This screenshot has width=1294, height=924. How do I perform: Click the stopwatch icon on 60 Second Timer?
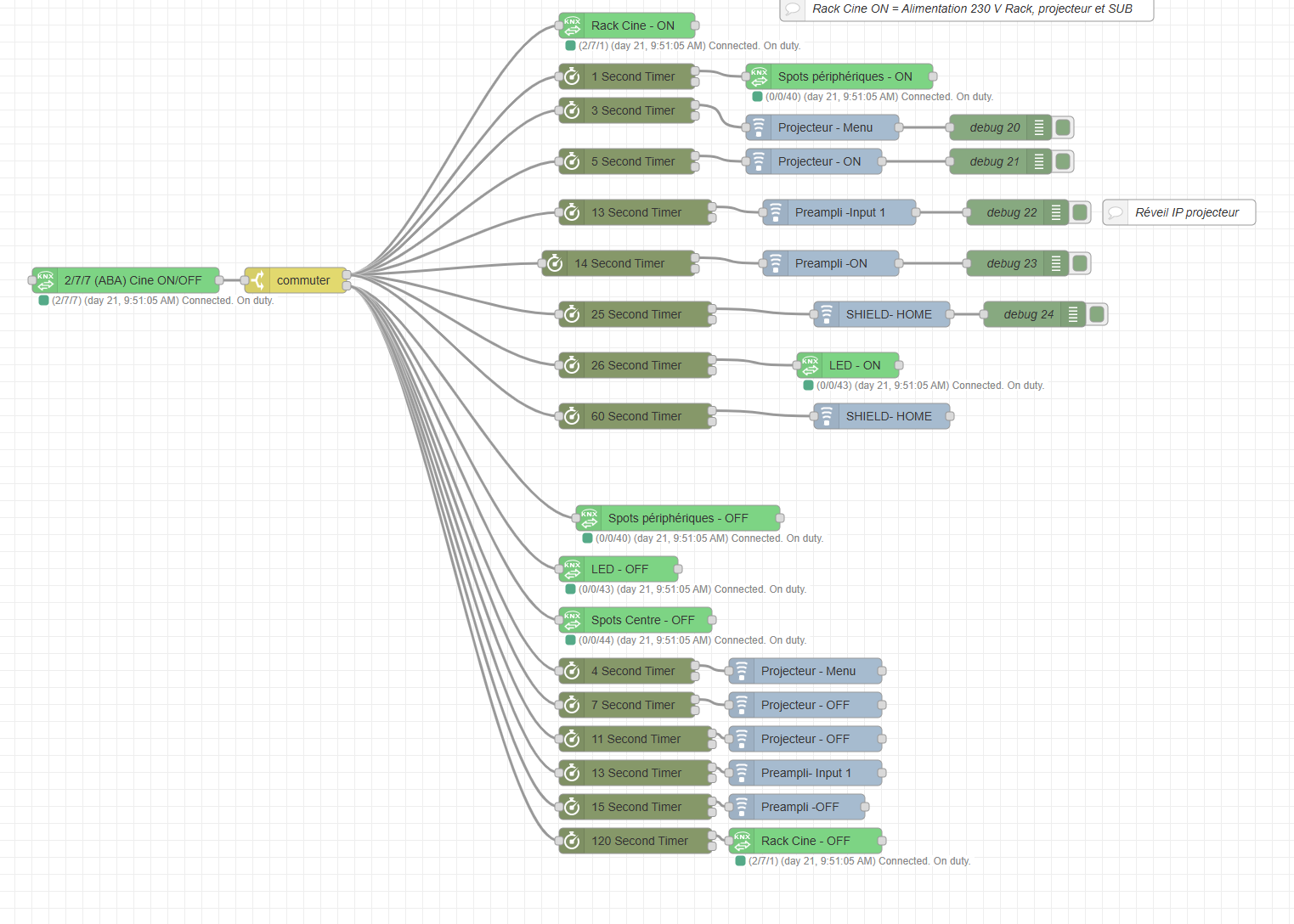(572, 416)
